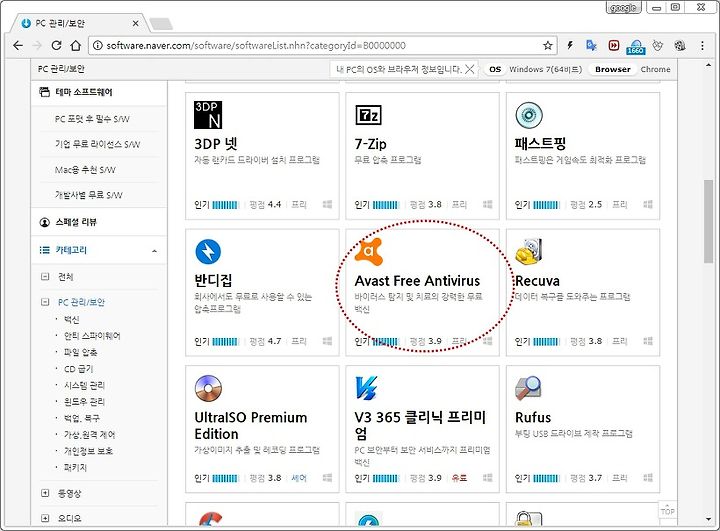Open the Recuva hard hat icon
This screenshot has width=720, height=531.
point(529,252)
